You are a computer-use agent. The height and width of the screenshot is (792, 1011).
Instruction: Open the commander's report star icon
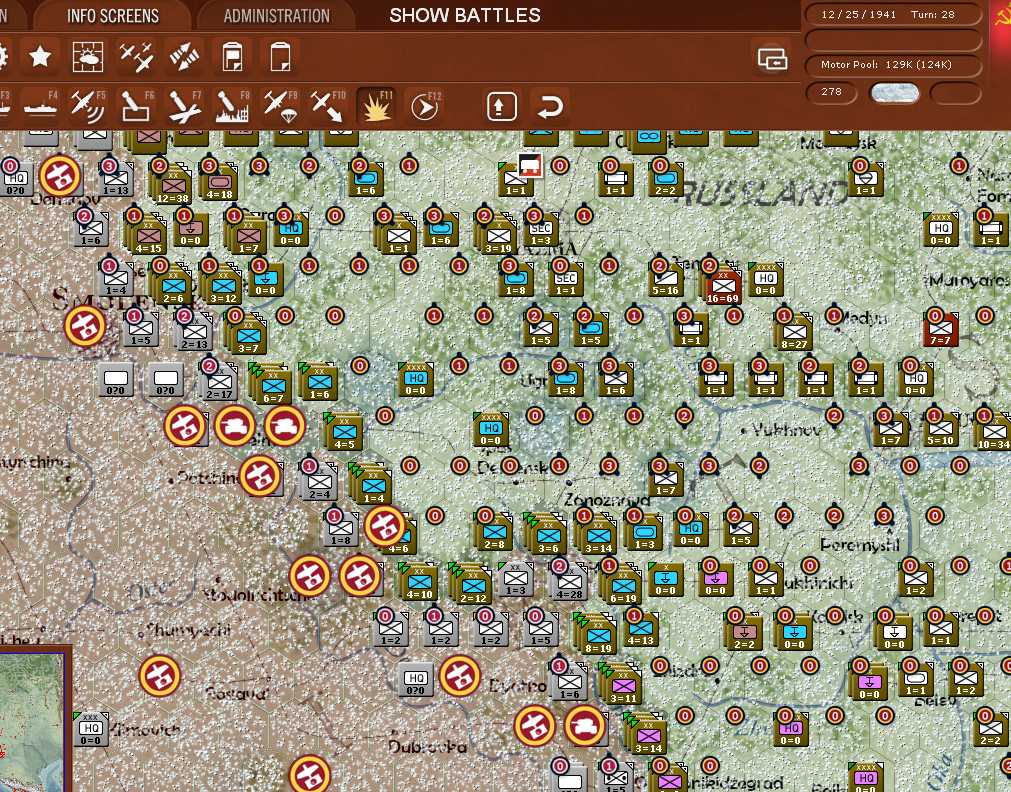tap(40, 57)
